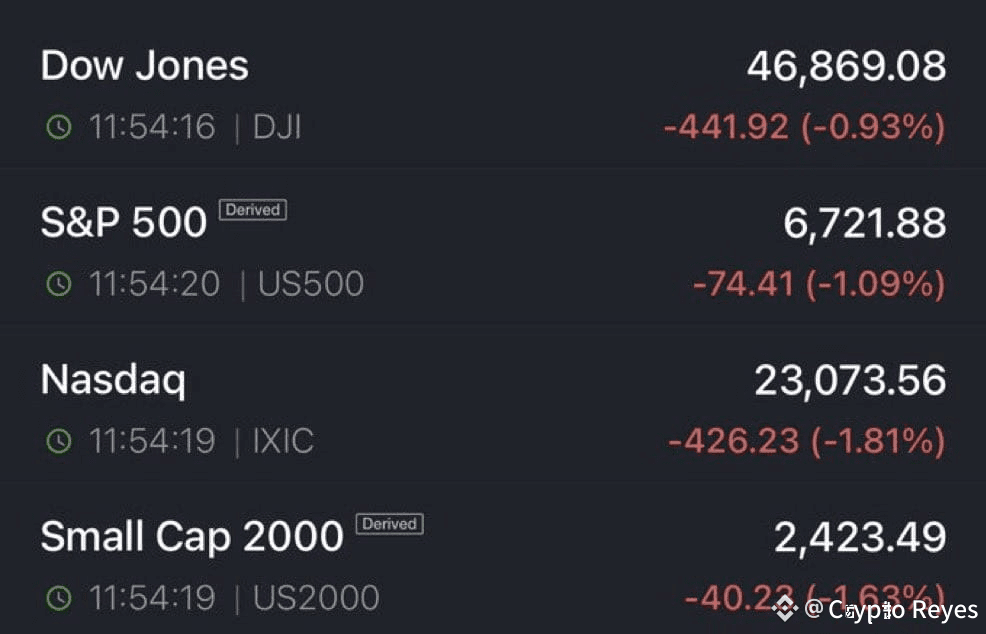Click the IXIC ticker symbol

click(283, 441)
